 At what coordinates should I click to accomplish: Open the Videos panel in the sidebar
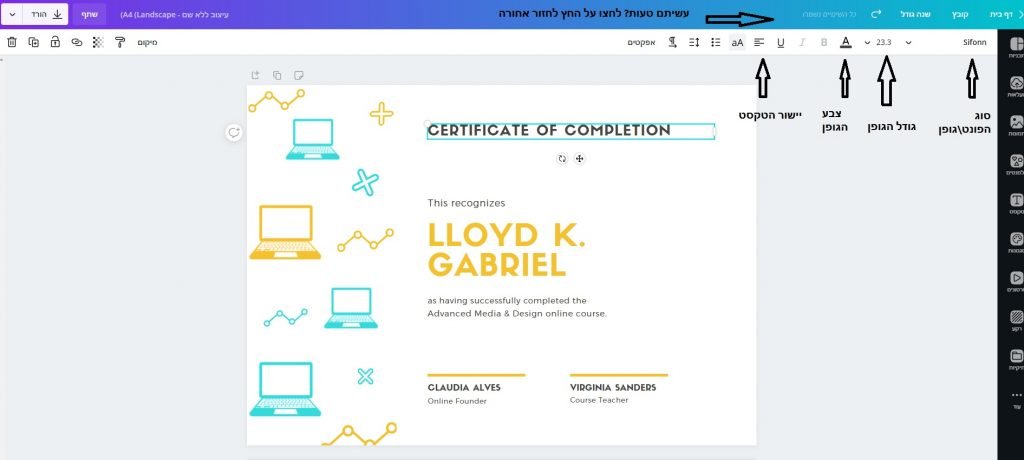point(1016,279)
